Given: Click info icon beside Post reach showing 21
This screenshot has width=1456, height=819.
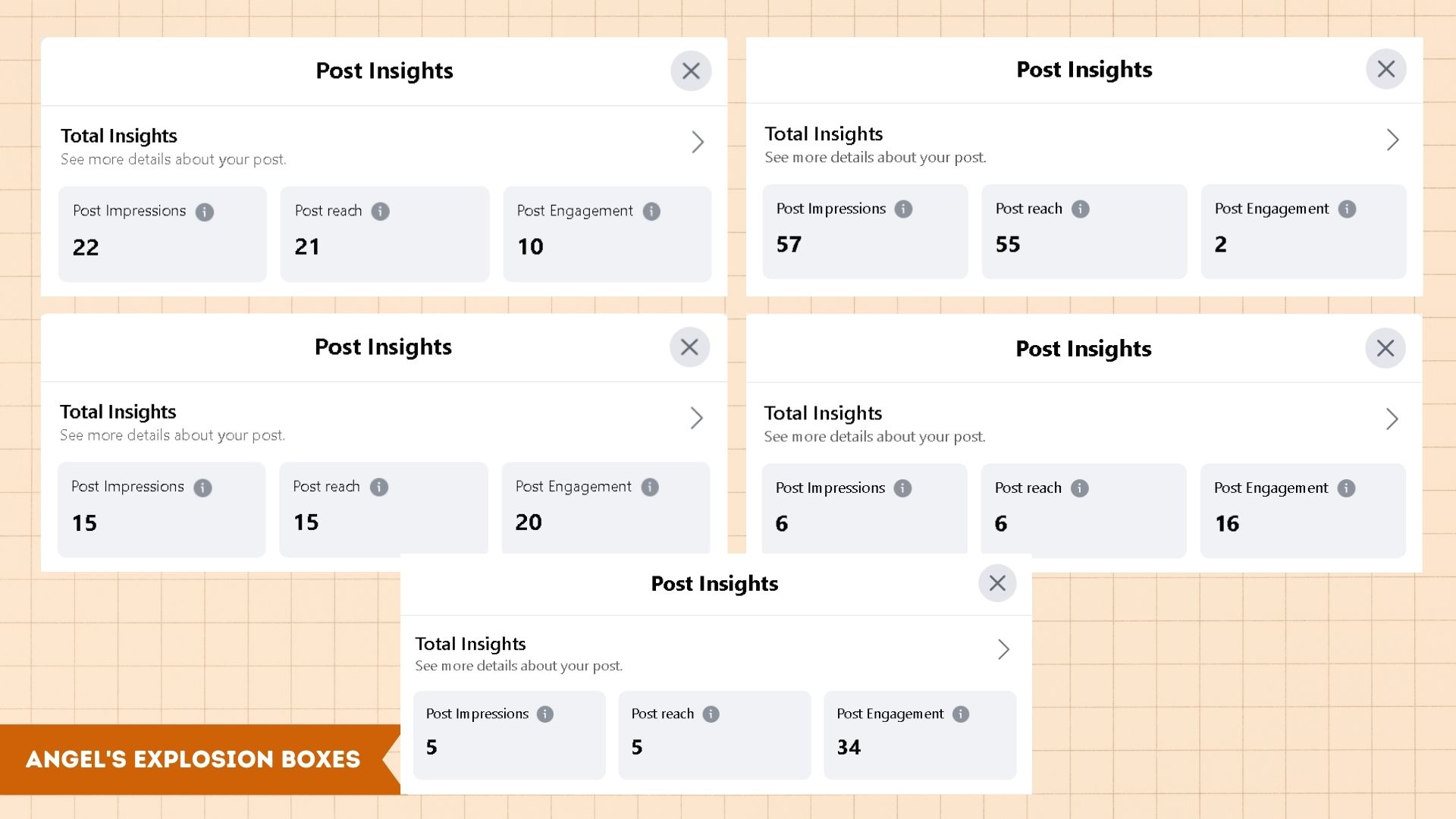Looking at the screenshot, I should tap(380, 212).
